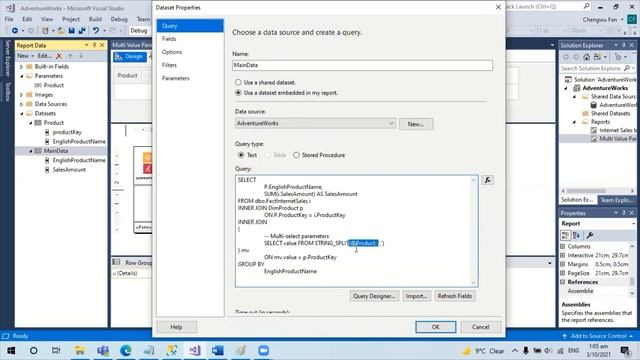Expand the Margins property in Properties
Screen dimensions: 640x360
coord(563,264)
